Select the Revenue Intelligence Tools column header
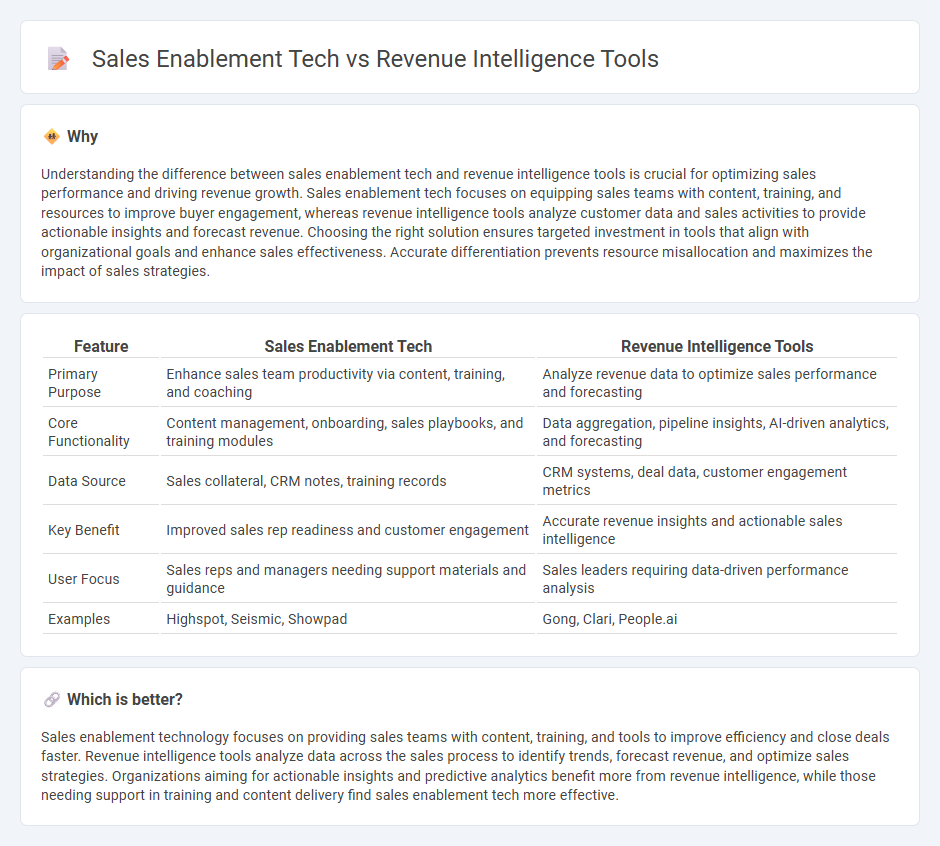The width and height of the screenshot is (940, 846). (717, 347)
